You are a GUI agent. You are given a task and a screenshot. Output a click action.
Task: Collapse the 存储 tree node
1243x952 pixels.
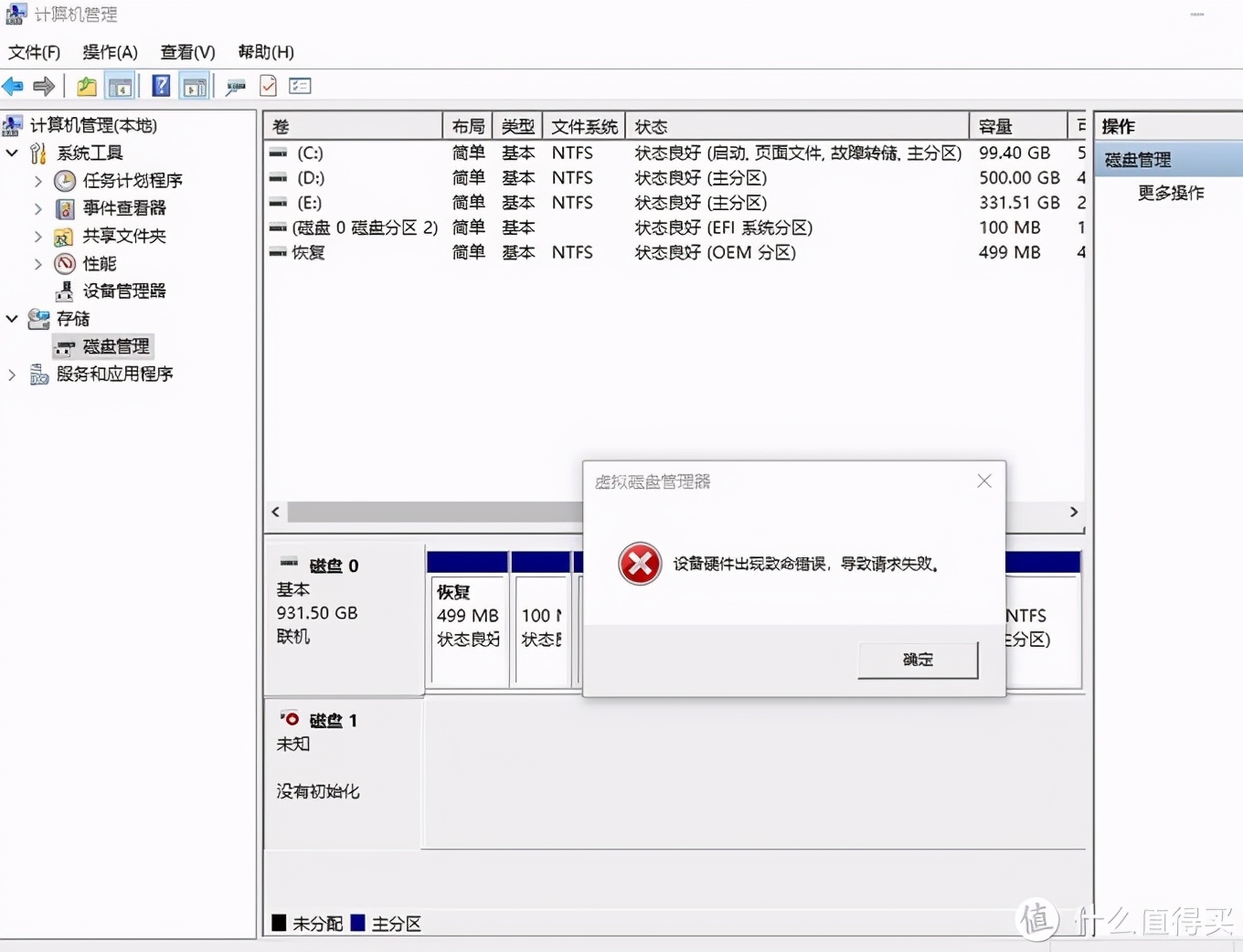pyautogui.click(x=12, y=318)
